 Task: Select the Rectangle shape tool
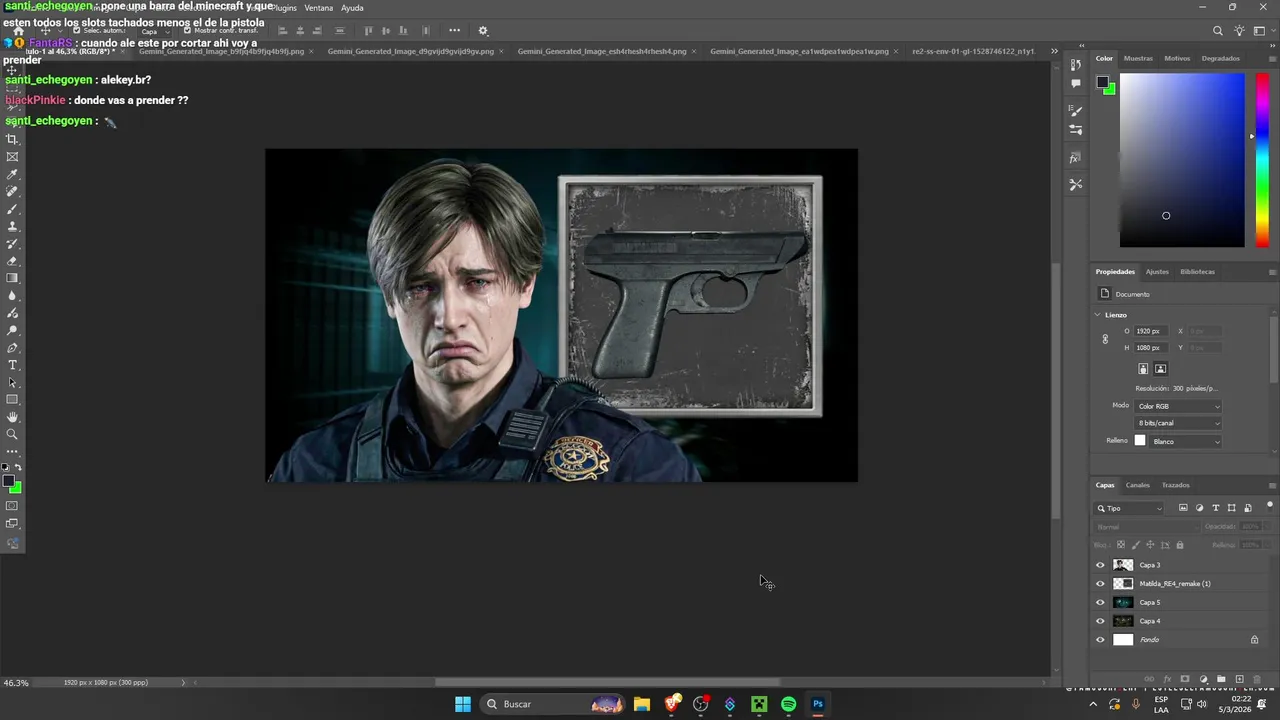[12, 400]
